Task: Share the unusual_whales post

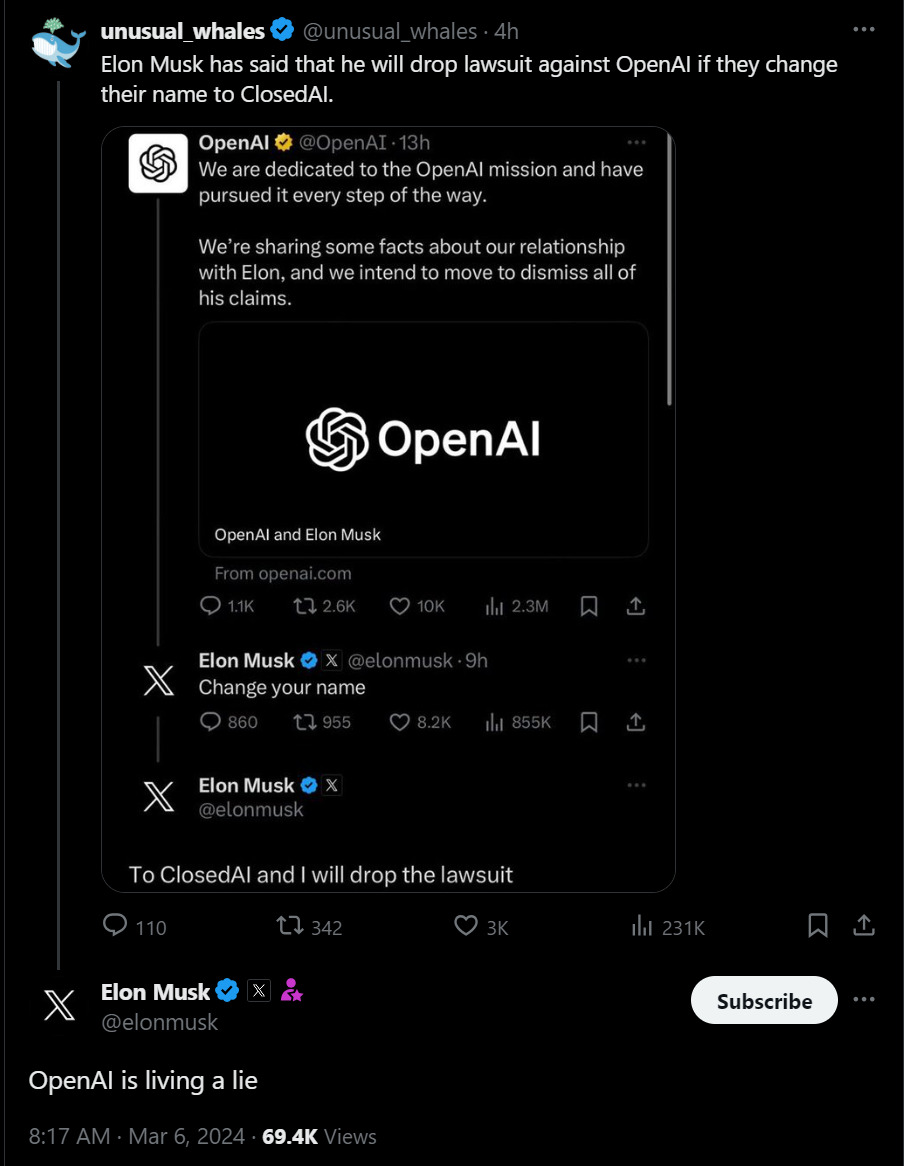Action: click(865, 926)
